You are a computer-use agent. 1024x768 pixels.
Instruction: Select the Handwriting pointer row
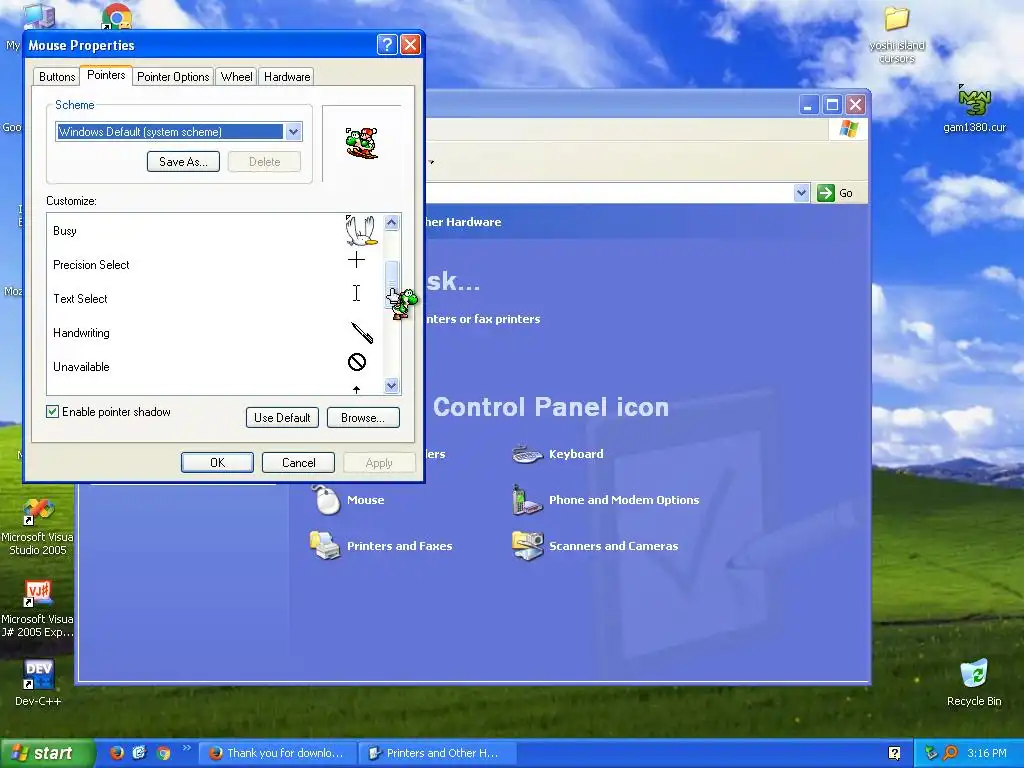[215, 332]
